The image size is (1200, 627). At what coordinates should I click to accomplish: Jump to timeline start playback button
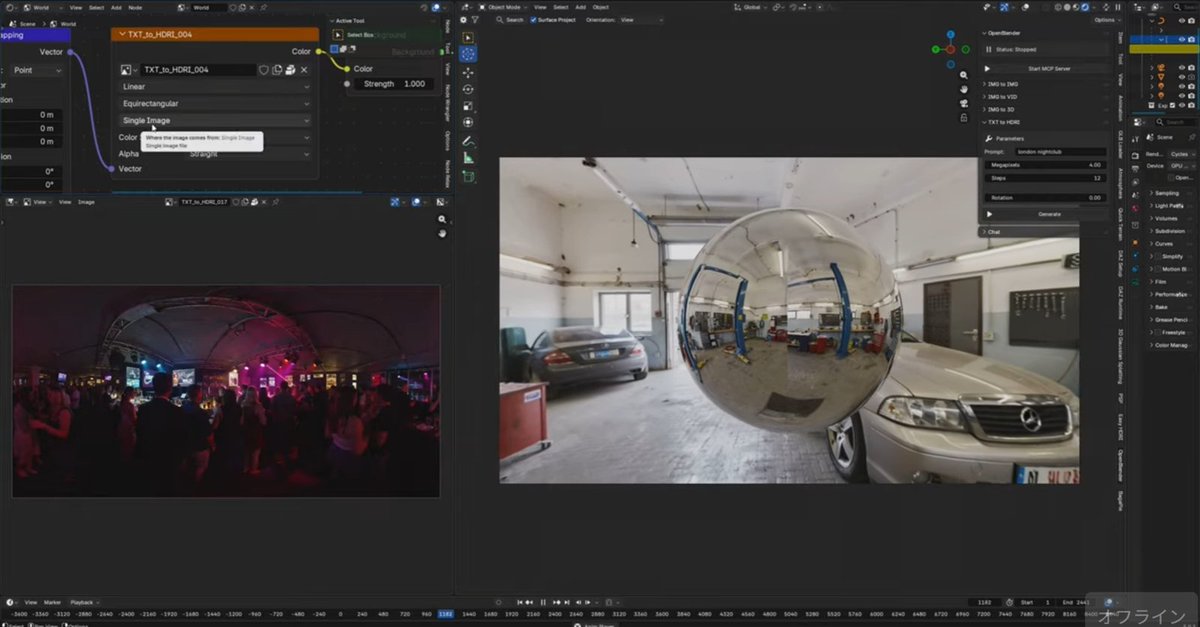tap(518, 602)
